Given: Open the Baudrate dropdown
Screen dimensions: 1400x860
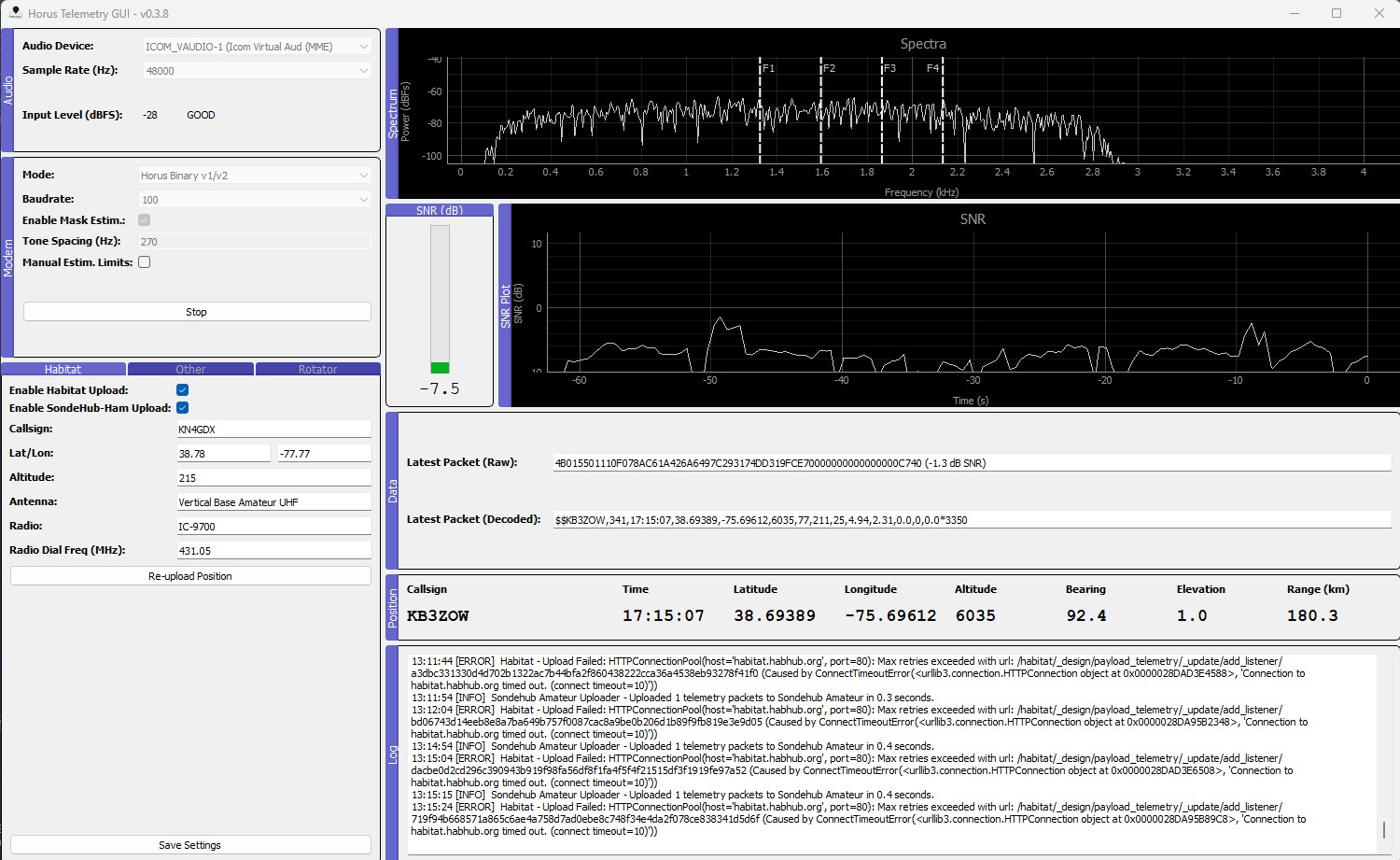Looking at the screenshot, I should click(256, 200).
